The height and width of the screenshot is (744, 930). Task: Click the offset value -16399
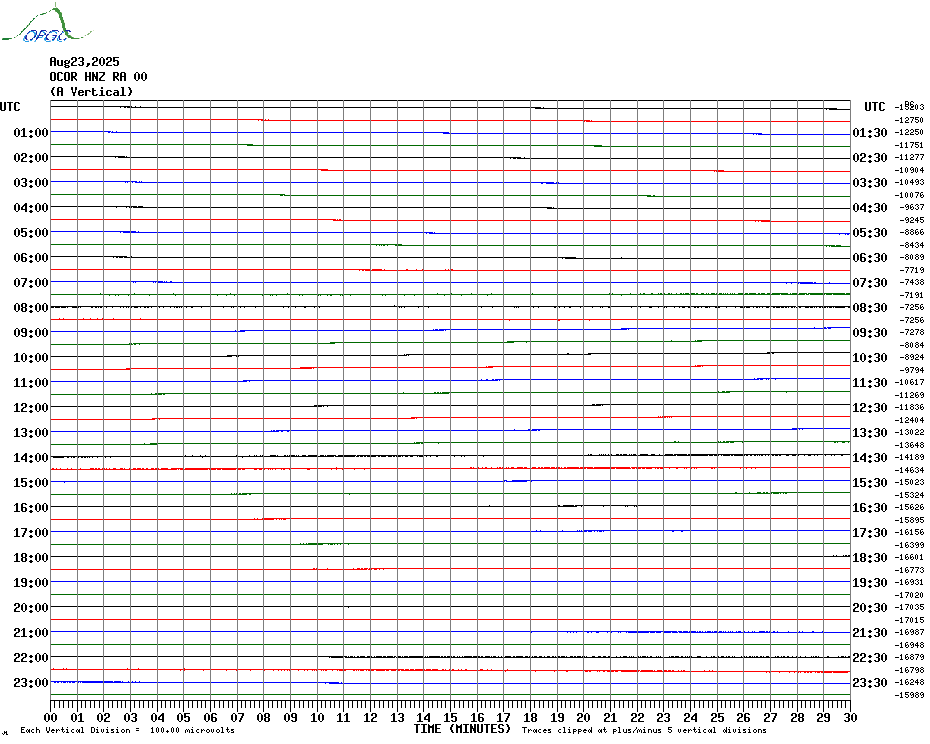click(x=909, y=545)
